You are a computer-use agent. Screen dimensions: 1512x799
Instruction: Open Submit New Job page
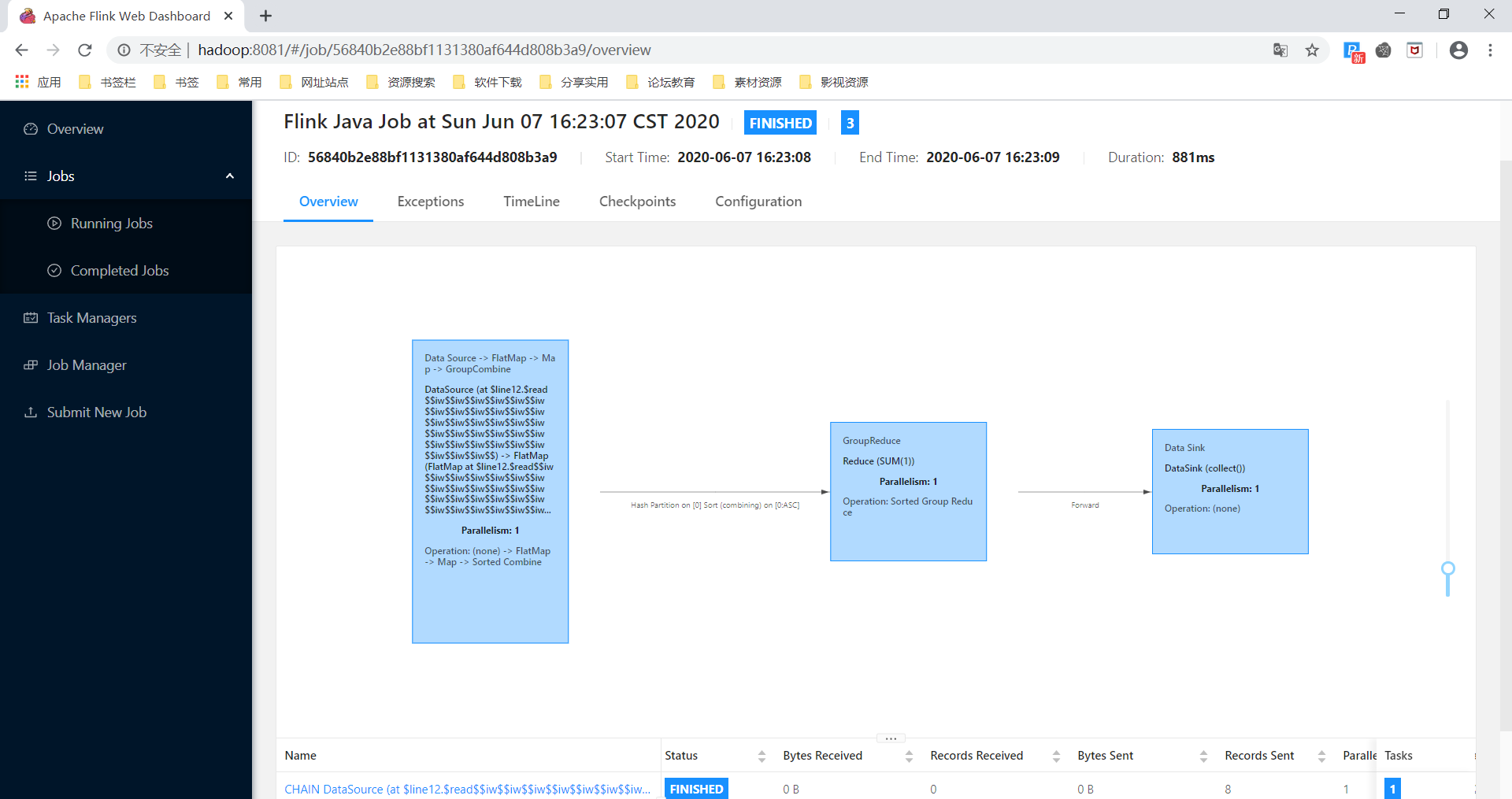[126, 412]
